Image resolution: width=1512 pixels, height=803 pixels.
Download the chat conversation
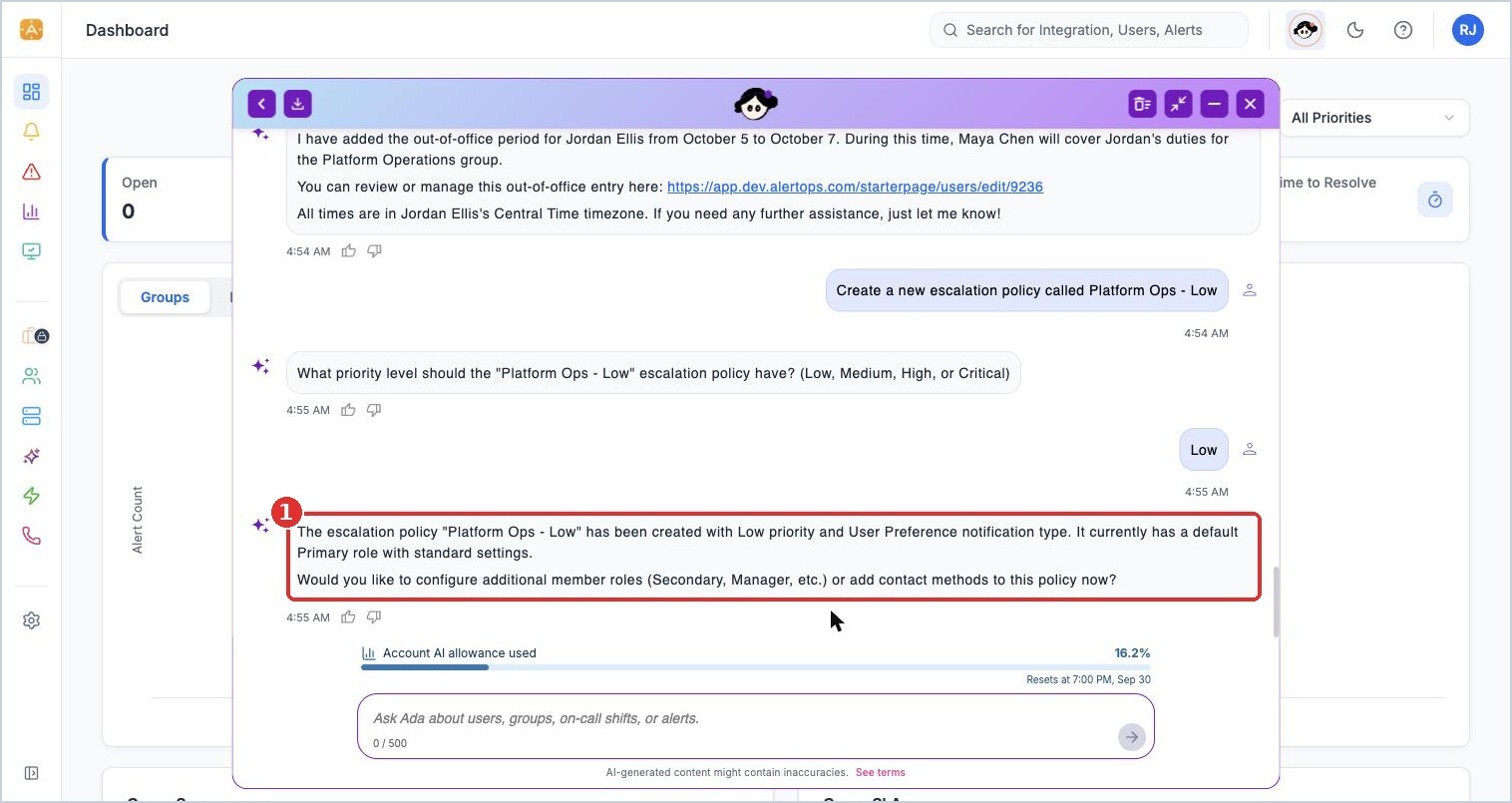[298, 104]
